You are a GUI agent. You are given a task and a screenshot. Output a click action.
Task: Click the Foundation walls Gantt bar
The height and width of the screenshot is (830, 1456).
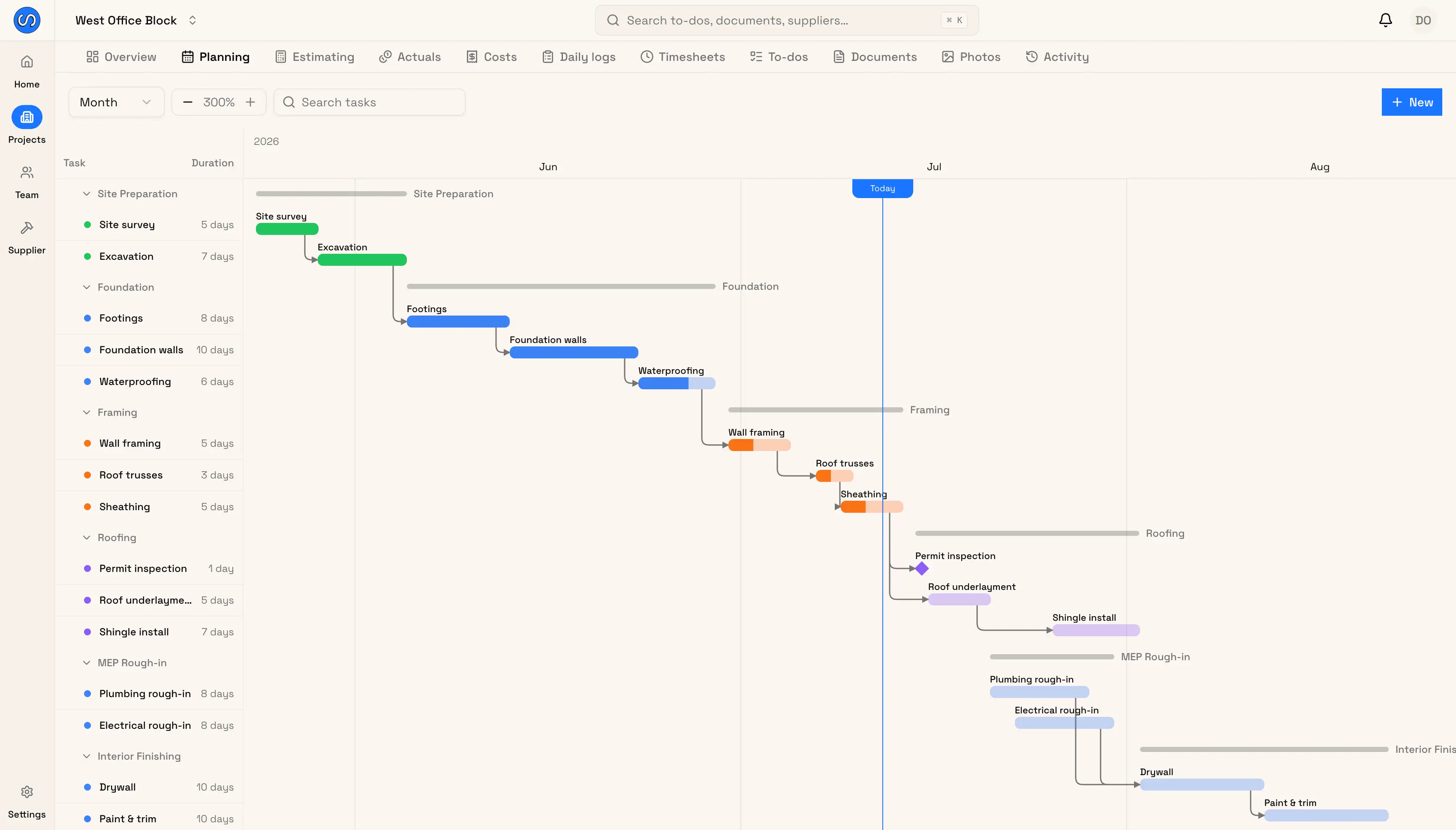point(574,352)
